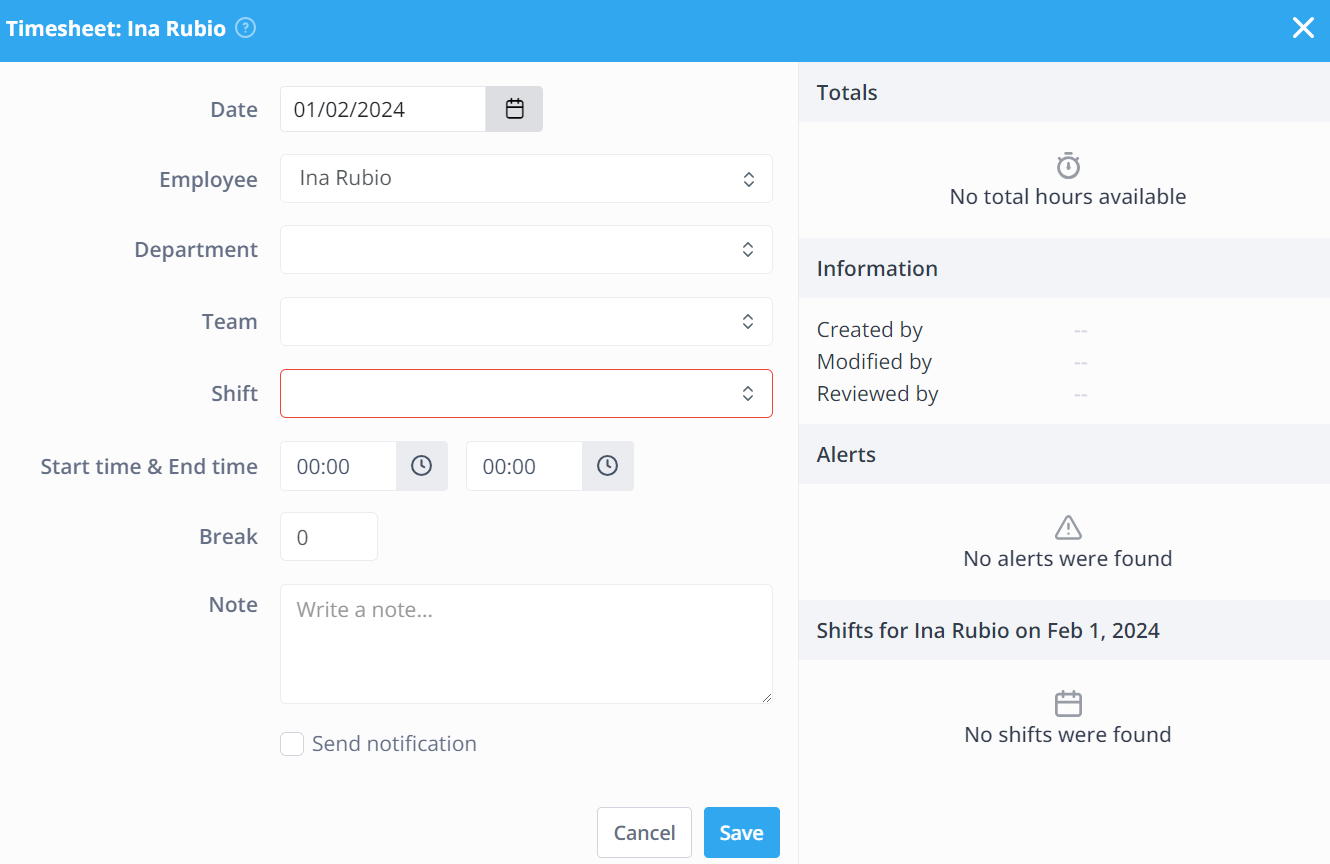Open the Team selection dropdown

tap(526, 321)
